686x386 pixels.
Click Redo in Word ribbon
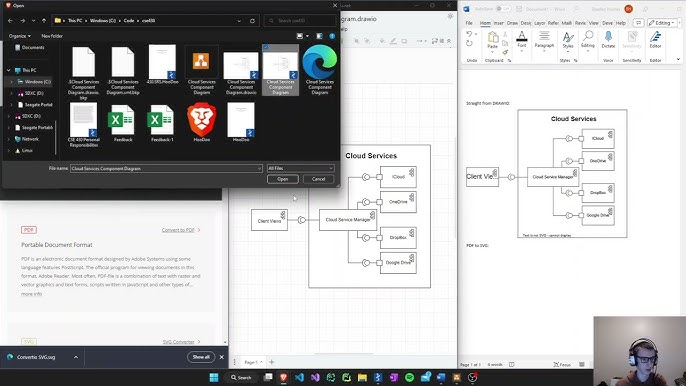click(469, 43)
